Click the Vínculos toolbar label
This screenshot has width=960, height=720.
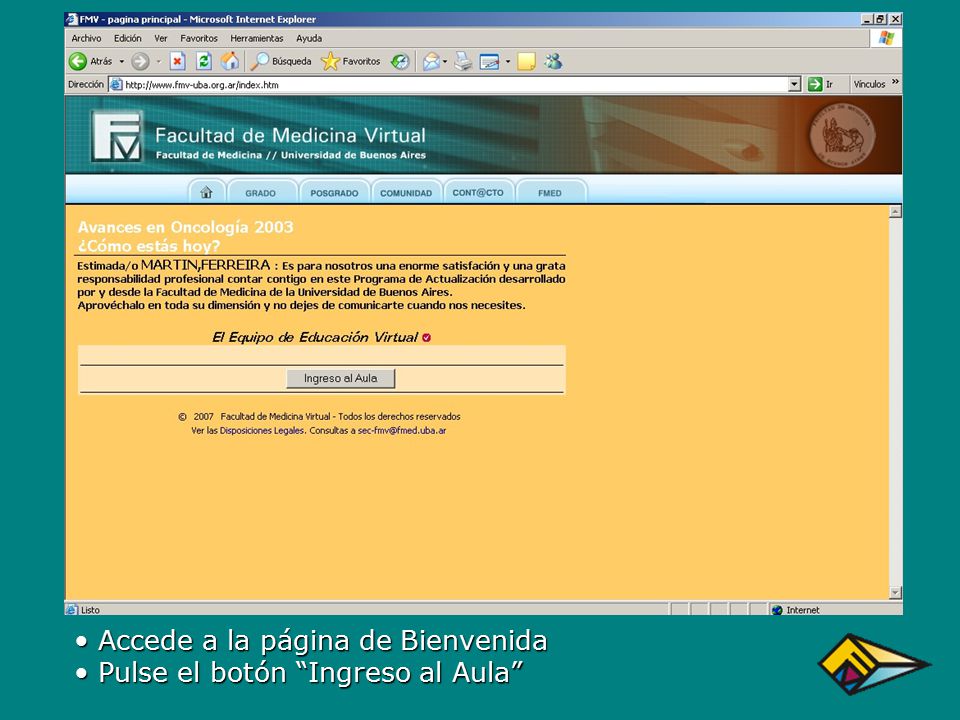point(869,84)
